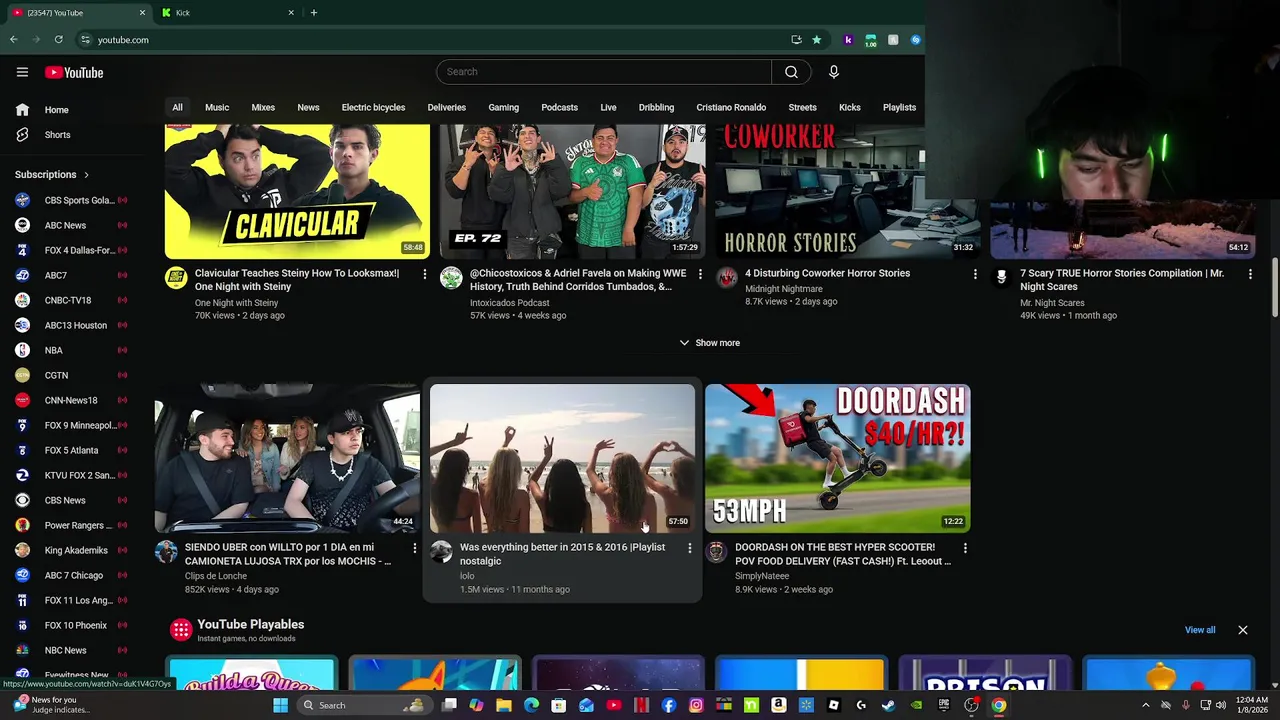Select the Cristiano Ronaldo filter chip
The height and width of the screenshot is (720, 1280).
(x=731, y=107)
